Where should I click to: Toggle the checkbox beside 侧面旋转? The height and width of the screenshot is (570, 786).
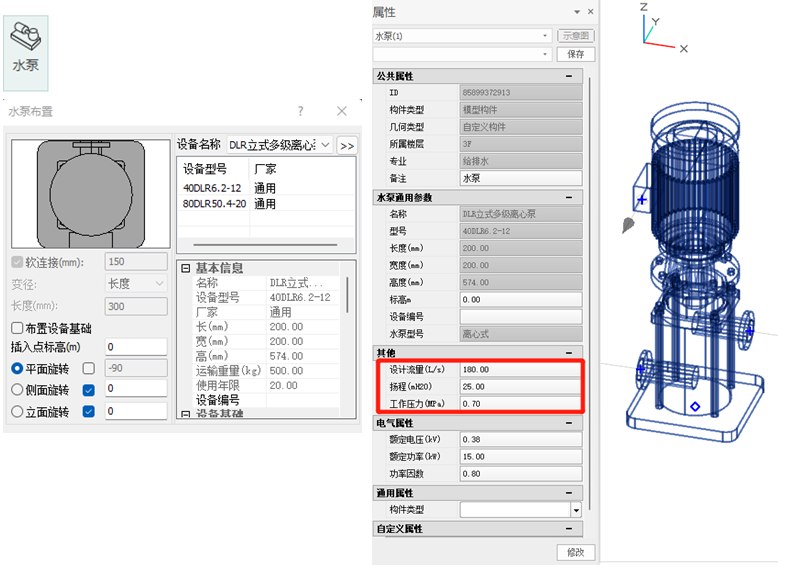89,390
